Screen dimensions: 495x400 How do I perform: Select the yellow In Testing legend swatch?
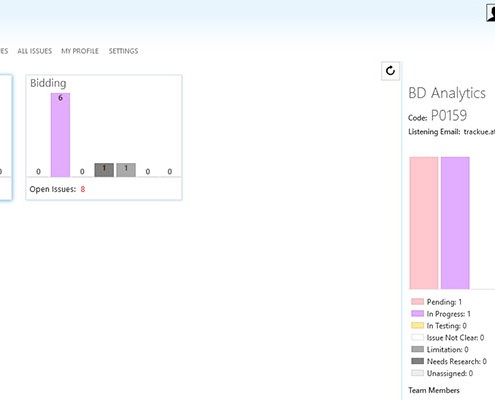click(417, 325)
